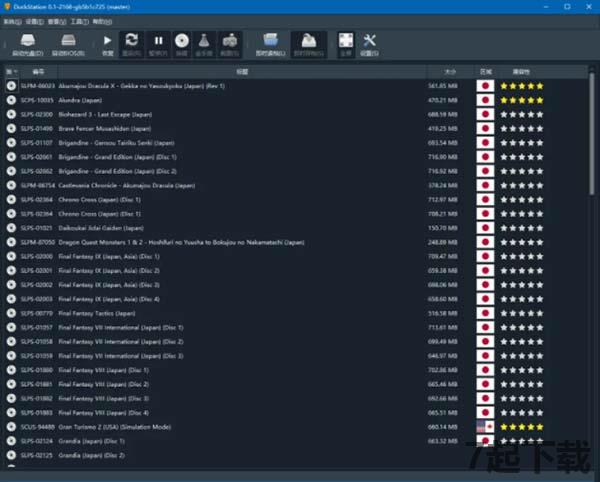The height and width of the screenshot is (482, 600).
Task: Select Daikoukai Jidai Gaiden (Japan)
Action: point(101,228)
